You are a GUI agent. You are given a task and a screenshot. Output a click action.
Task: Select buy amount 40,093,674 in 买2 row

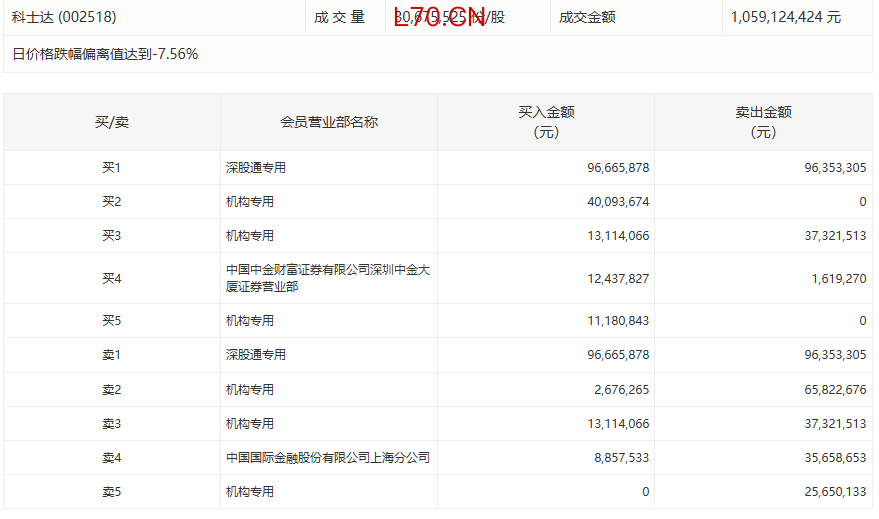pyautogui.click(x=618, y=202)
